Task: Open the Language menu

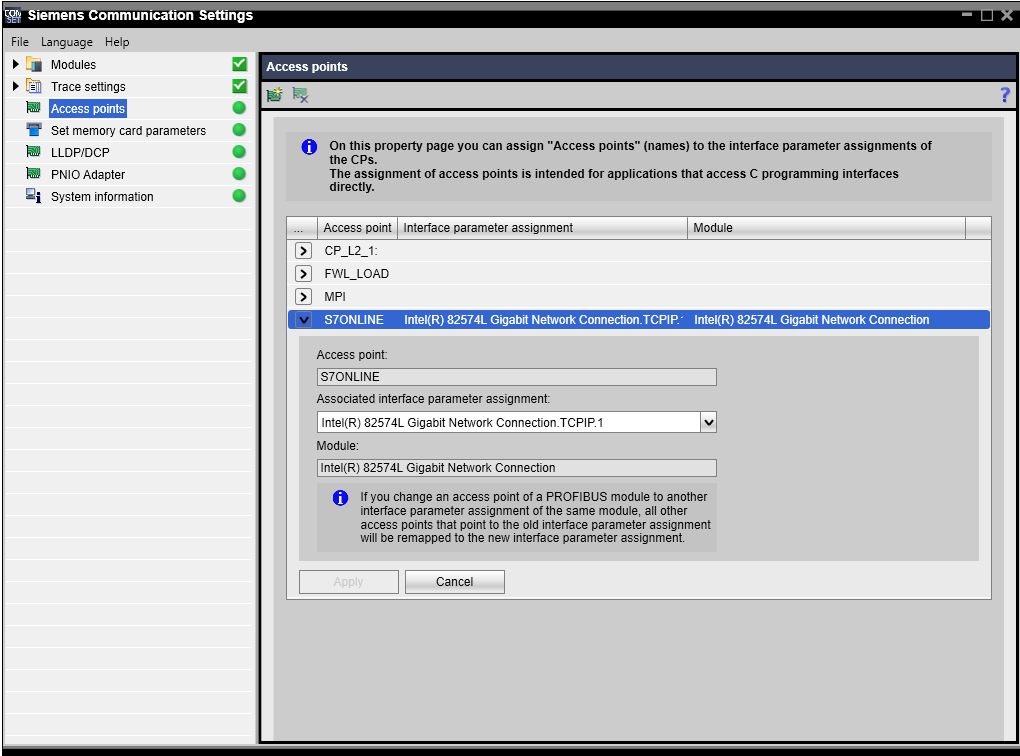Action: coord(66,42)
